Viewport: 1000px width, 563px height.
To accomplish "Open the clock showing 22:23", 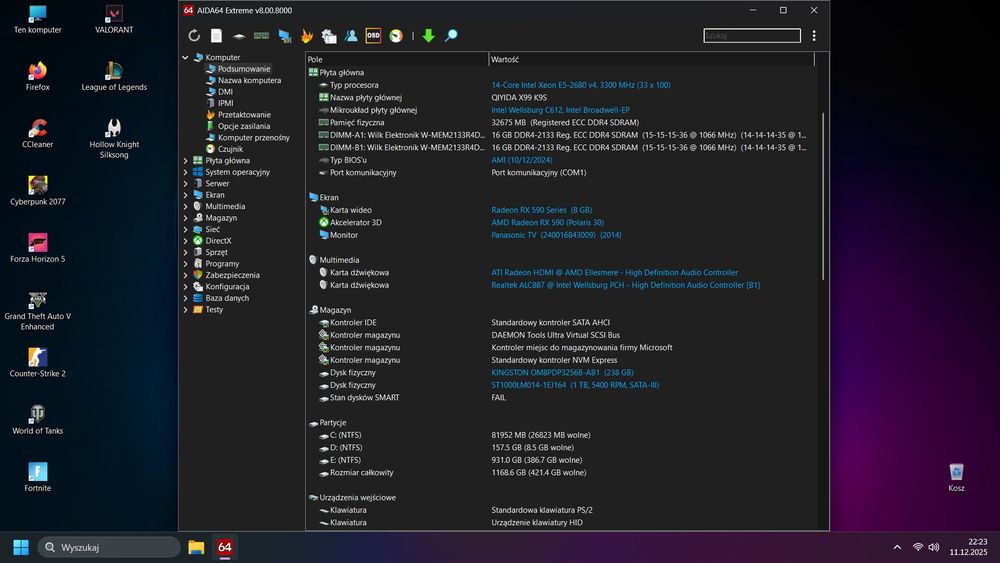I will pos(968,547).
